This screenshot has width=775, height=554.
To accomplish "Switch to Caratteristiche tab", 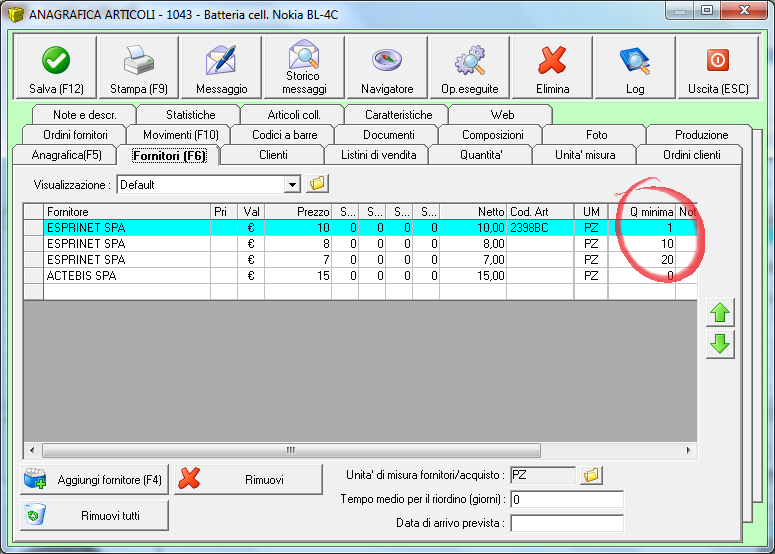I will point(398,115).
